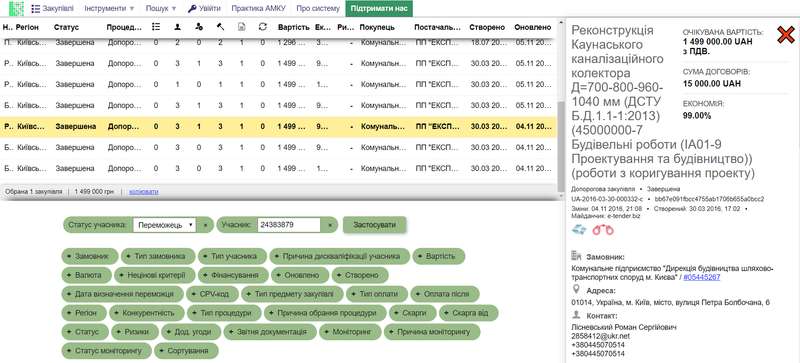The image size is (800, 363).
Task: Add the Причина обрання процедури filter
Action: click(325, 312)
